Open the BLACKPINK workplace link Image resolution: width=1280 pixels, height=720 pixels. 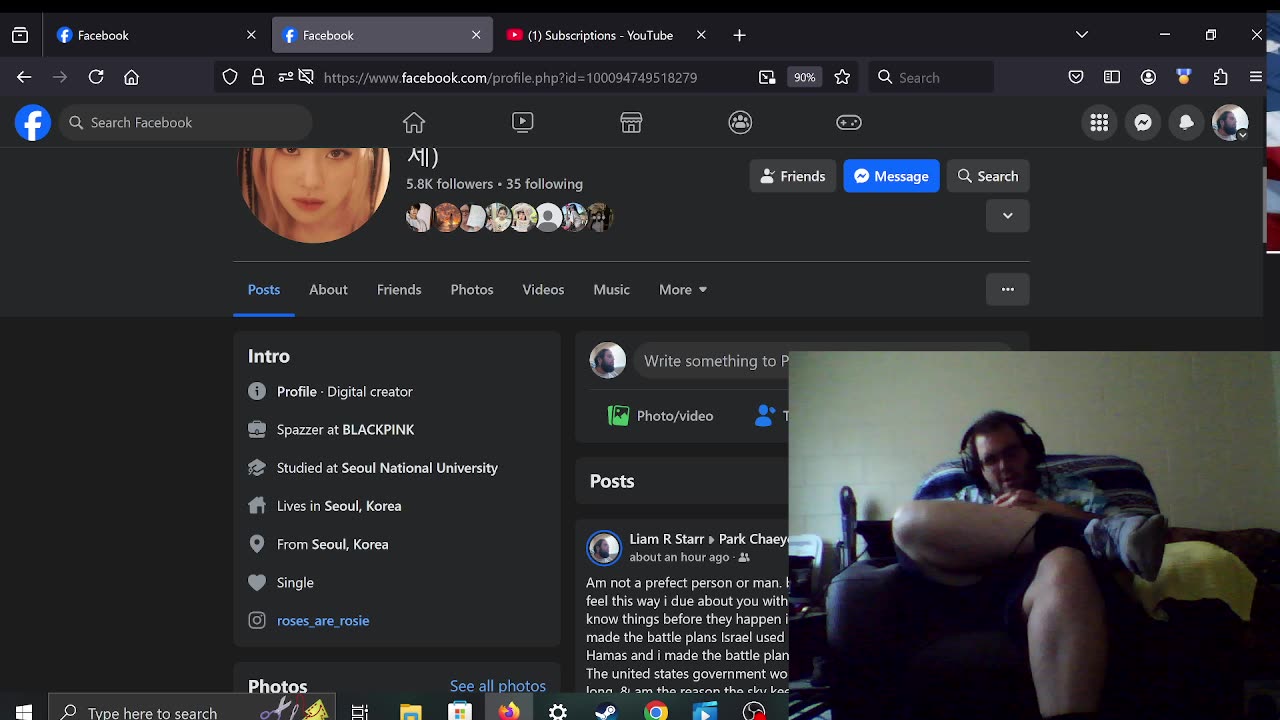coord(378,429)
